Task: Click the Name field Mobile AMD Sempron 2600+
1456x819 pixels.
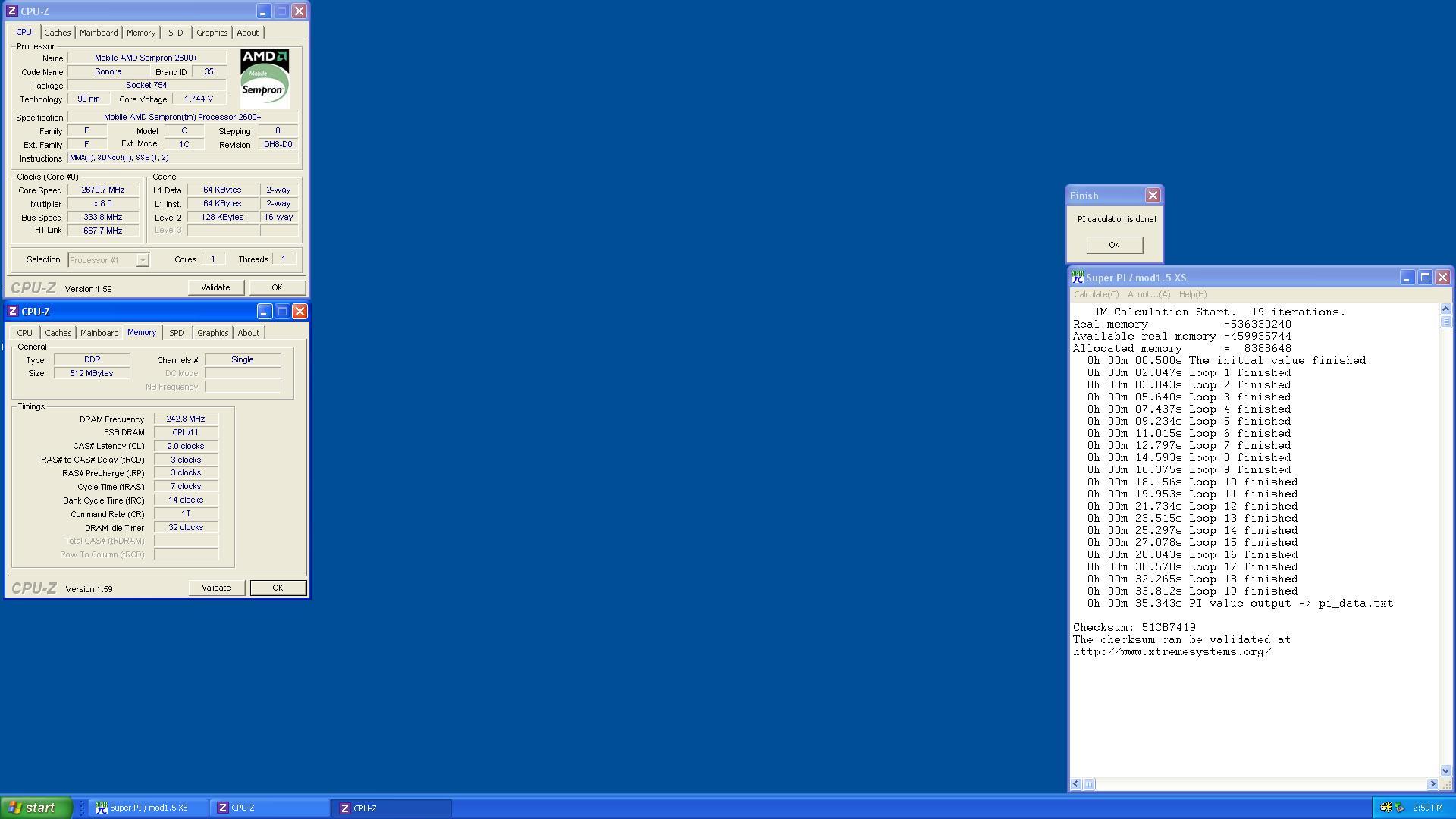Action: coord(146,58)
